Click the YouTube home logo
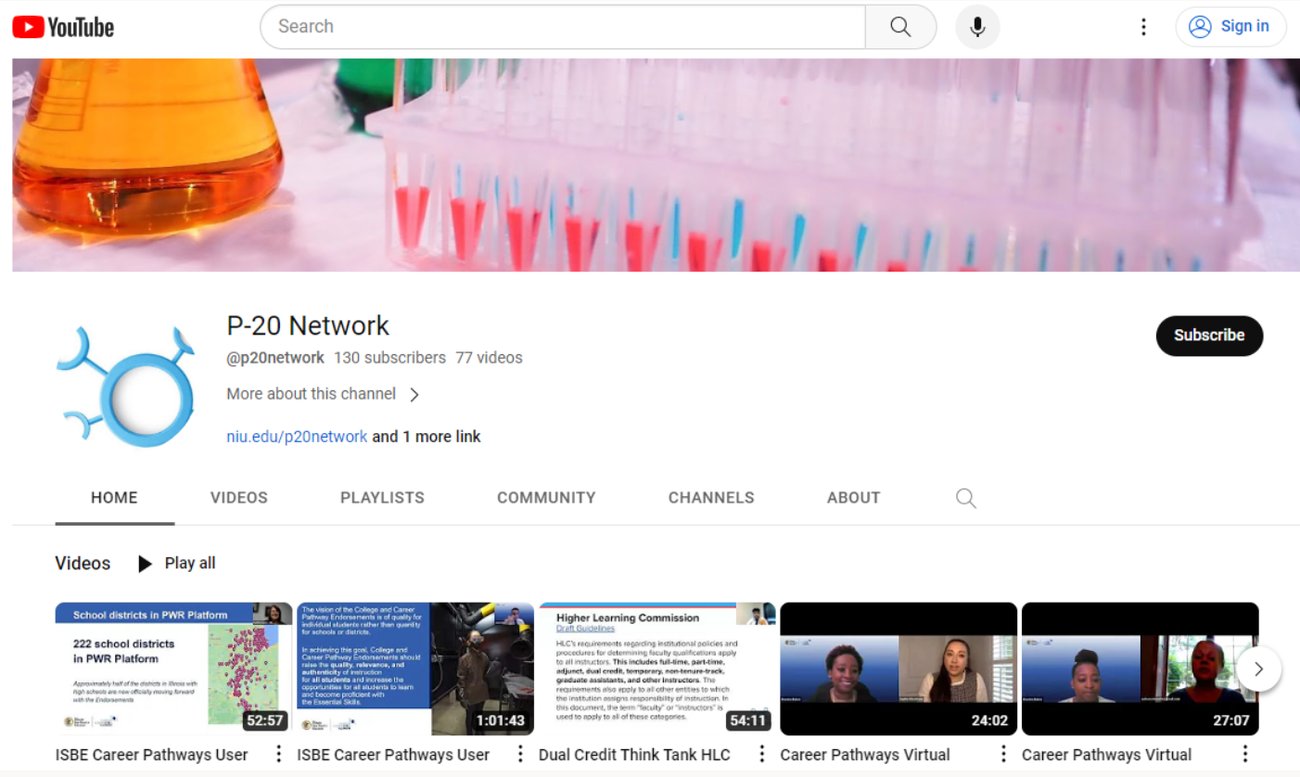Image resolution: width=1300 pixels, height=777 pixels. click(63, 27)
